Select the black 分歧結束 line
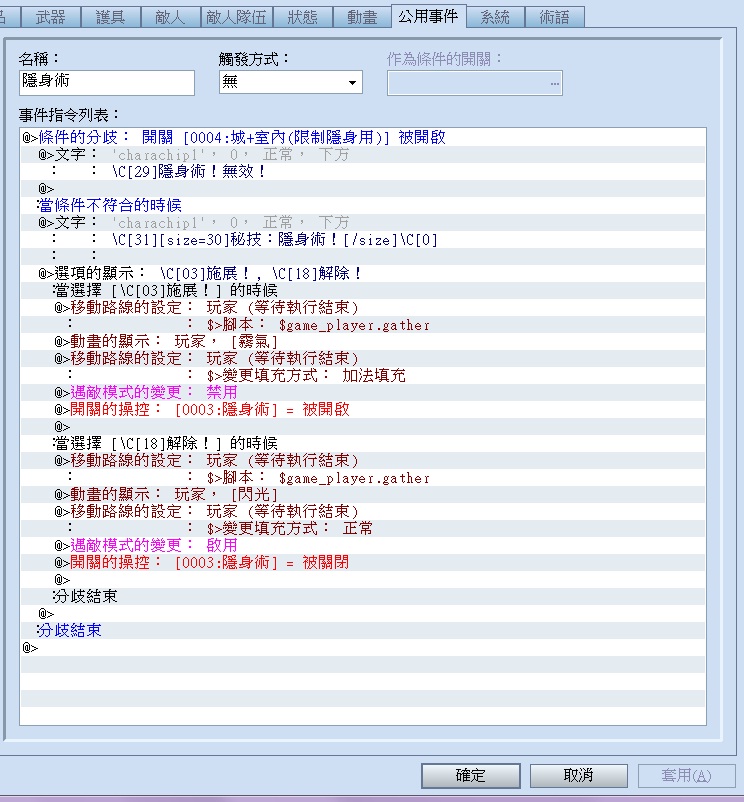 click(363, 596)
